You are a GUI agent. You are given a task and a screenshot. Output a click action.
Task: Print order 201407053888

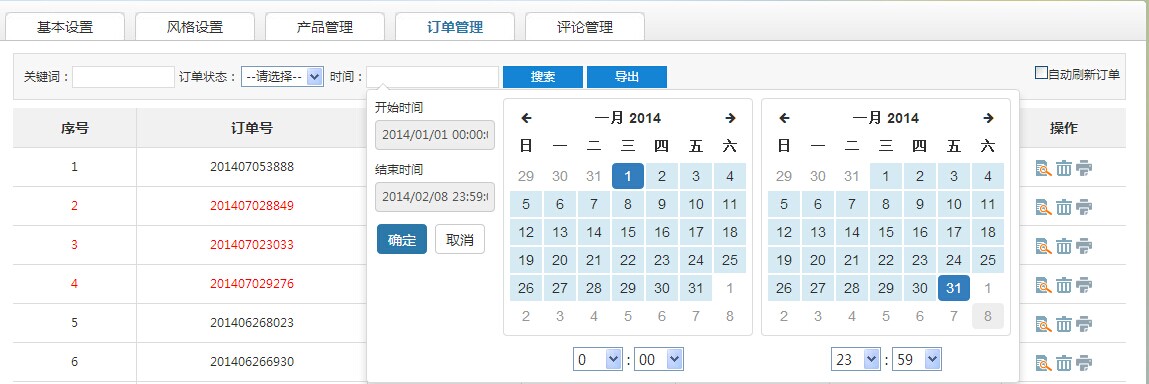coord(1084,169)
